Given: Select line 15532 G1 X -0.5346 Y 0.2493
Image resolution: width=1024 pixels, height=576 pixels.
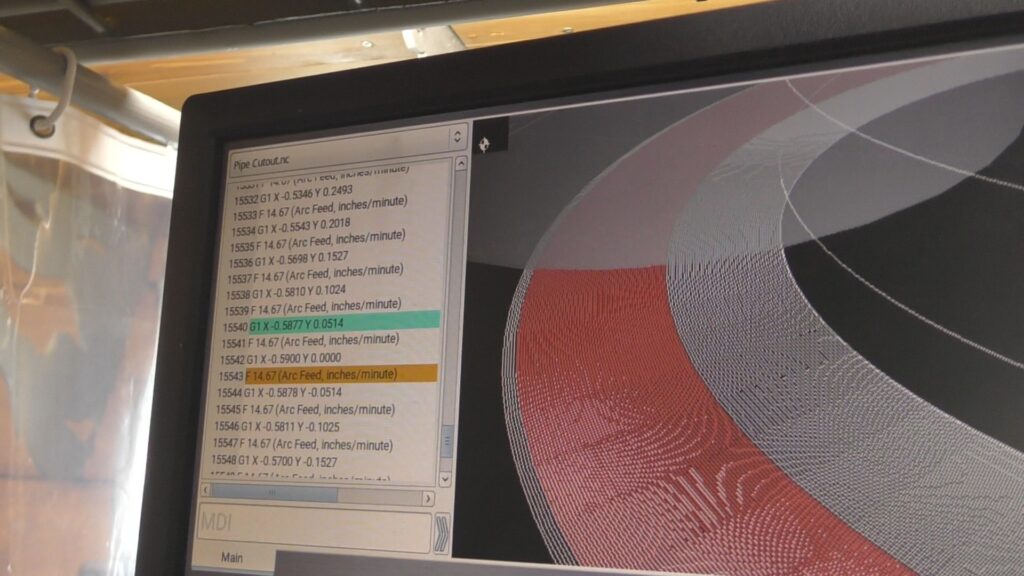Looking at the screenshot, I should tap(293, 194).
